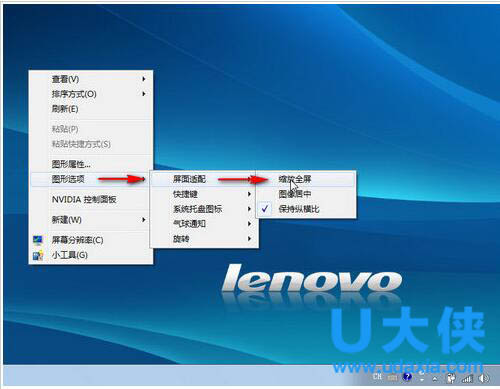This screenshot has width=500, height=389.
Task: Click the blue help question-mark tray icon
Action: [x=407, y=377]
